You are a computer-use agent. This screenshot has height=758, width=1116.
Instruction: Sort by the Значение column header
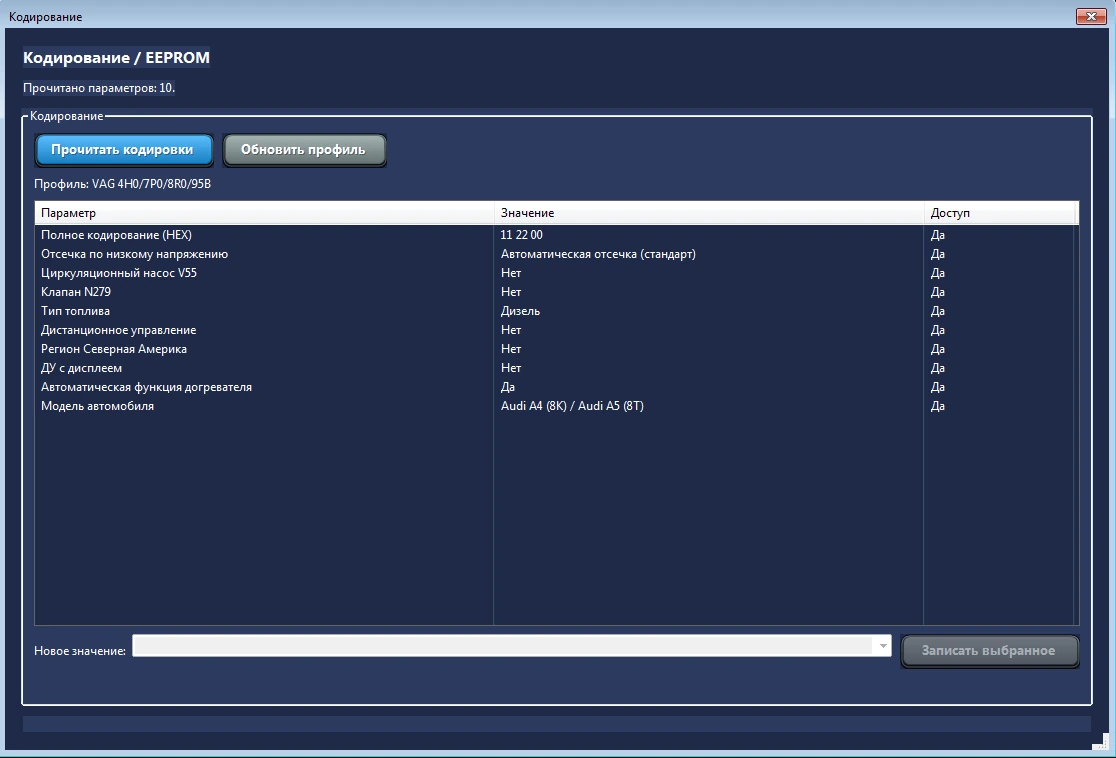click(709, 213)
